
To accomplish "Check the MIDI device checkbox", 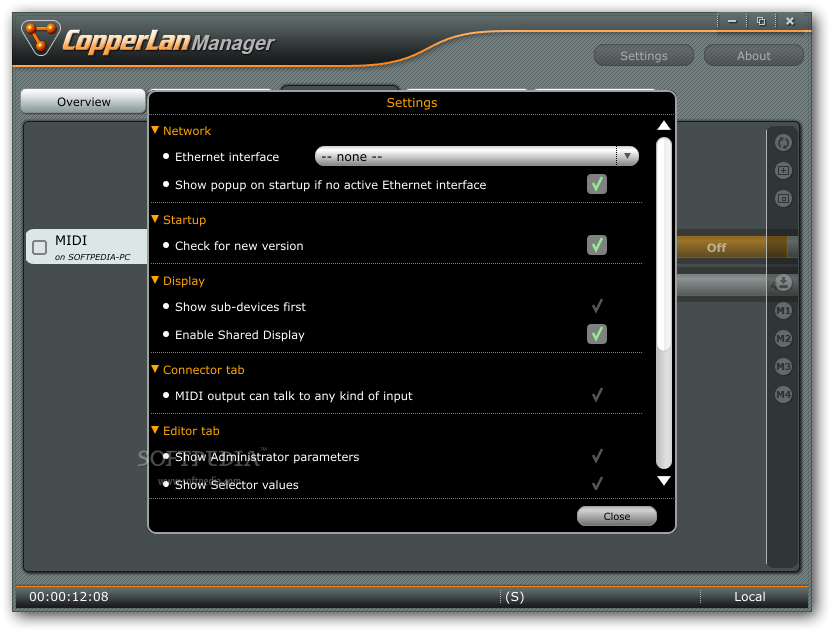I will 40,247.
